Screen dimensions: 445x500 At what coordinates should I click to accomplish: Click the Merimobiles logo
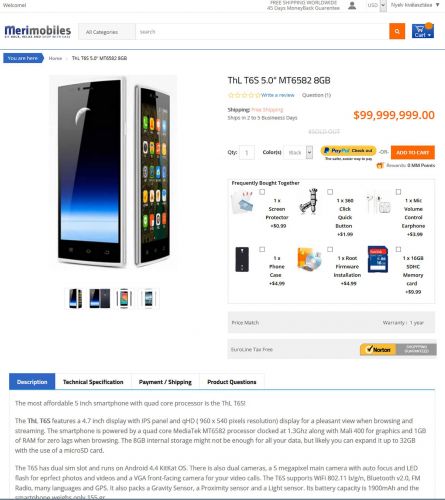point(38,31)
